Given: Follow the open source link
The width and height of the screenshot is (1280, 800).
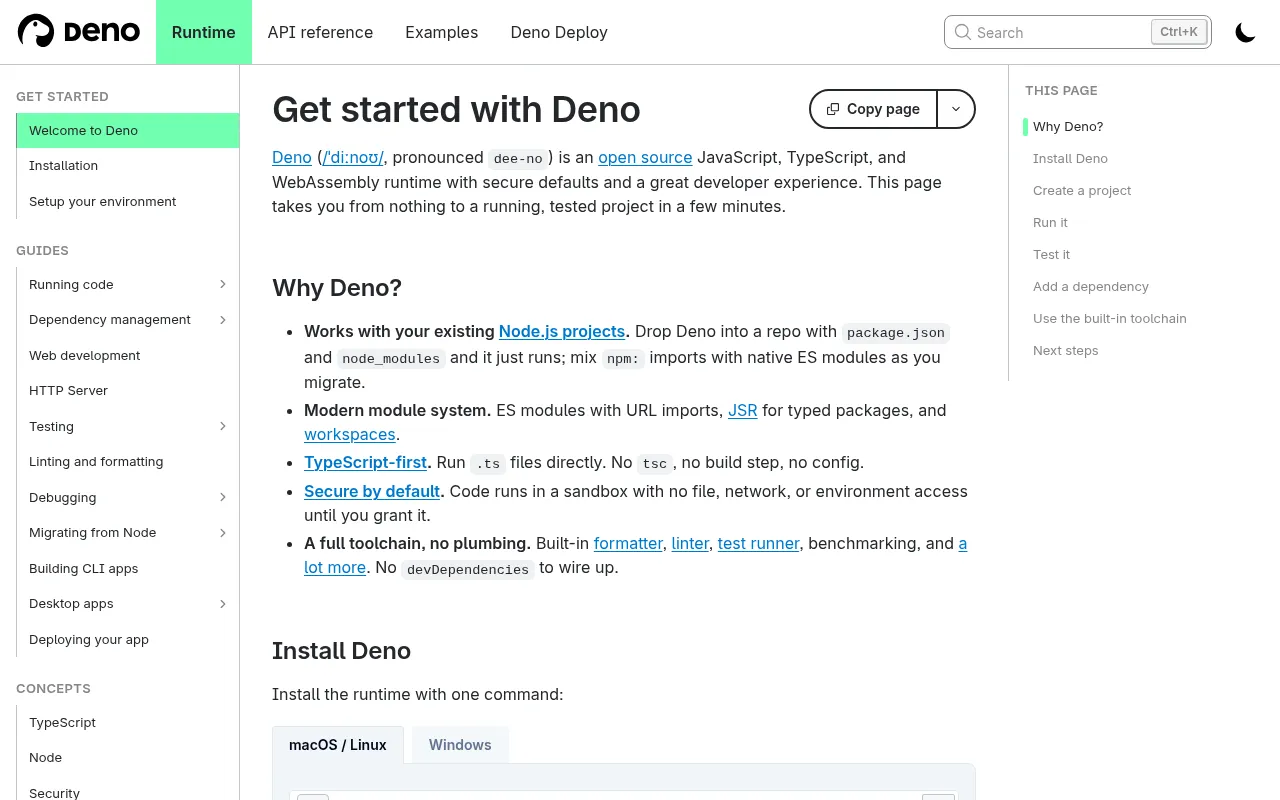Looking at the screenshot, I should [x=645, y=157].
